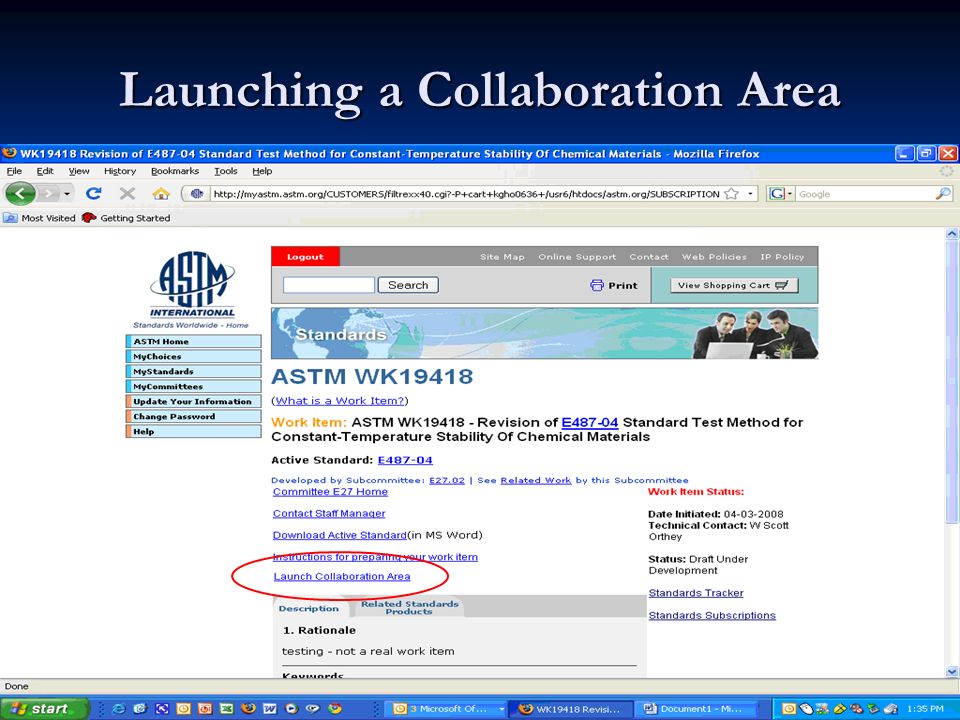Open the Contact link in top bar
This screenshot has height=720, width=960.
[648, 257]
